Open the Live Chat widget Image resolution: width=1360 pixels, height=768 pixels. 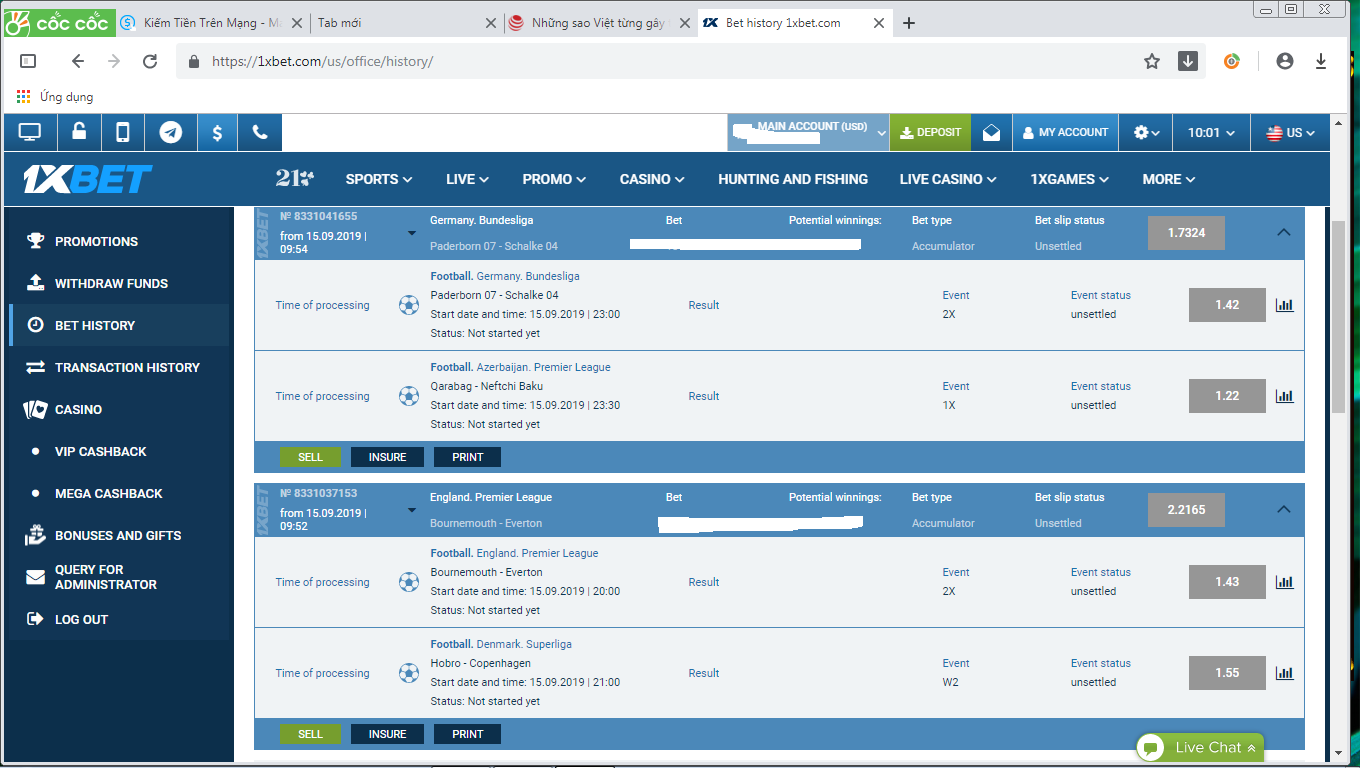[x=1200, y=747]
